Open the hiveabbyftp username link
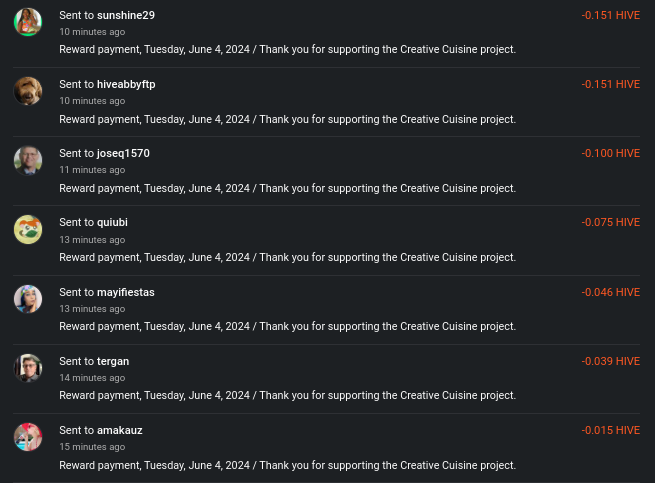 126,84
